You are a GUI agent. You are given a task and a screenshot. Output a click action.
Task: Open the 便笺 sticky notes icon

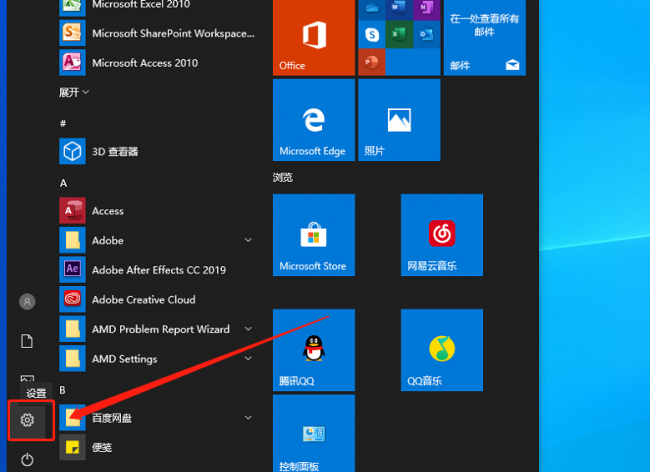coord(72,447)
